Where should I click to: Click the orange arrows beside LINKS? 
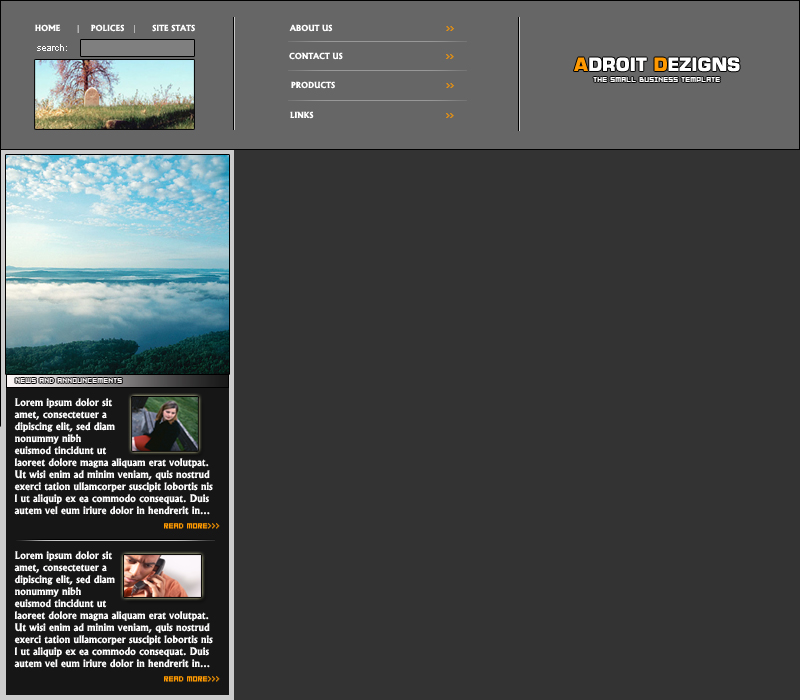click(x=450, y=116)
